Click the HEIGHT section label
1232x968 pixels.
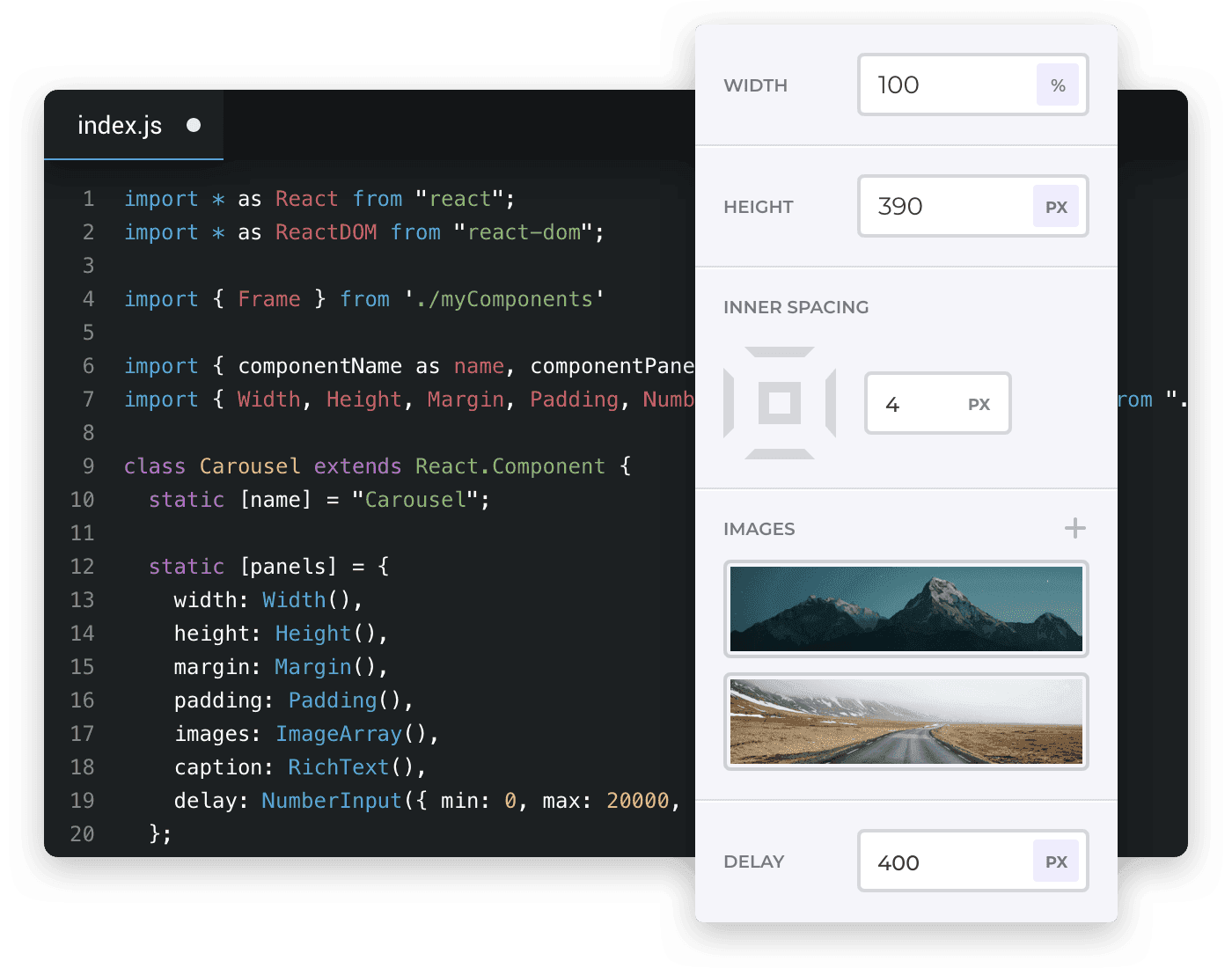pos(758,206)
